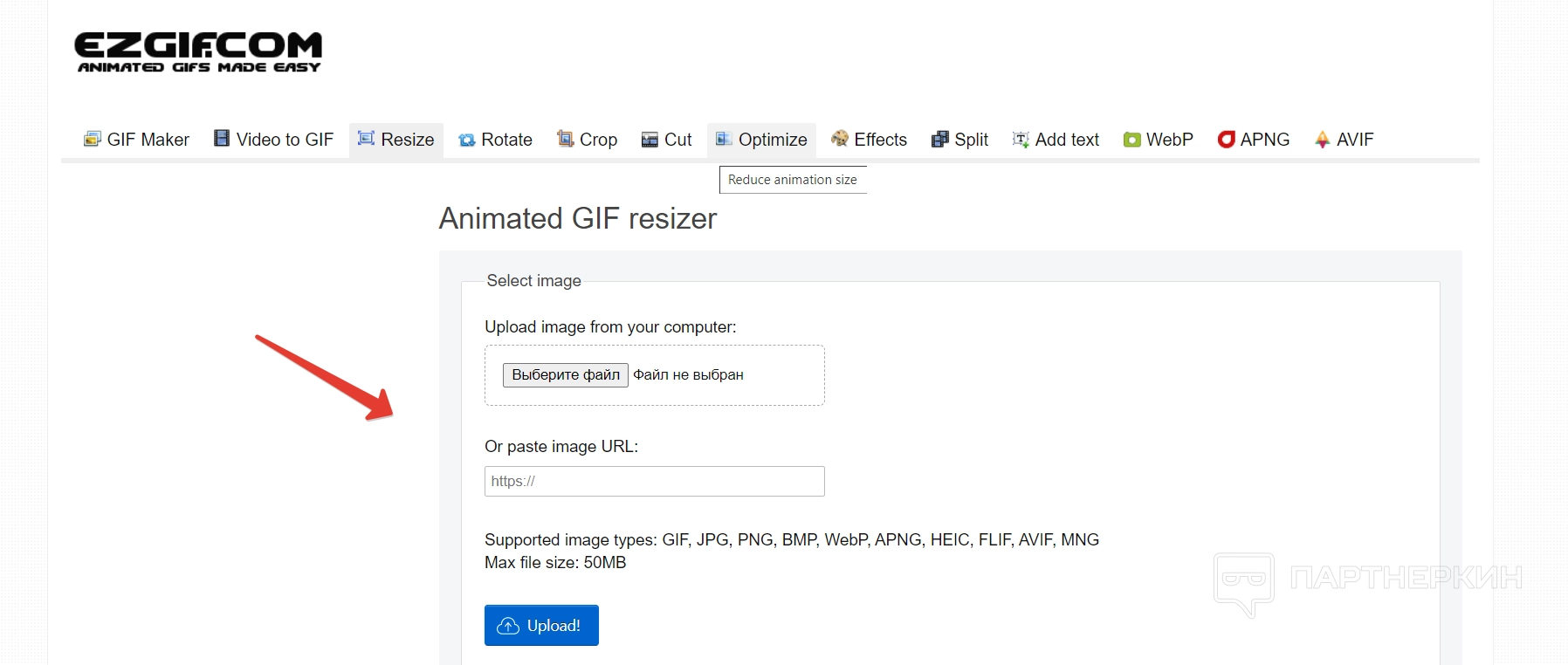Click the Выберите файл file chooser button
1568x665 pixels.
(565, 375)
